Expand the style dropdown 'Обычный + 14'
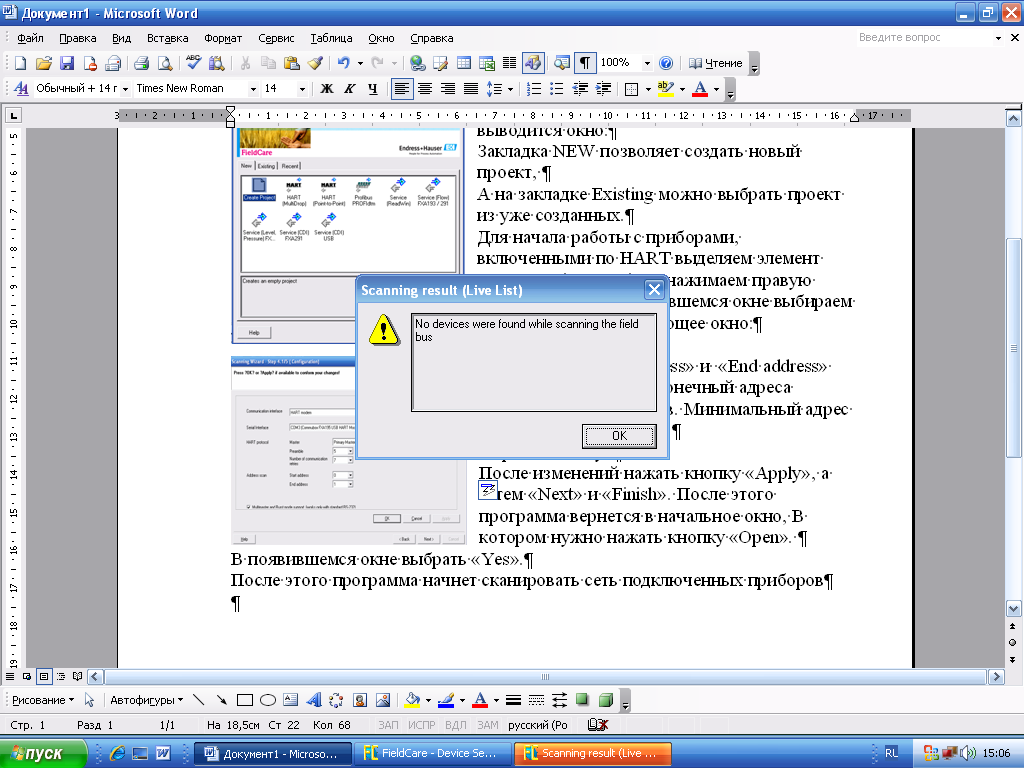 [x=125, y=88]
